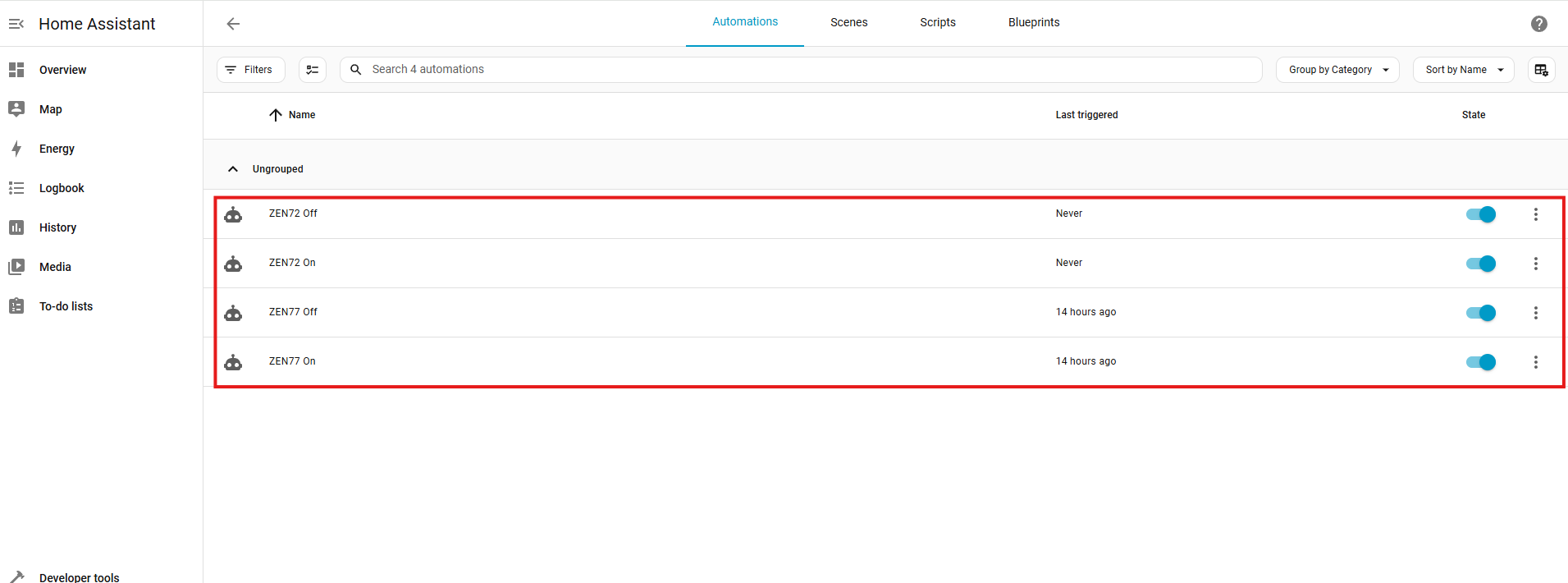Click robot icon of ZEN77 On

[x=233, y=362]
